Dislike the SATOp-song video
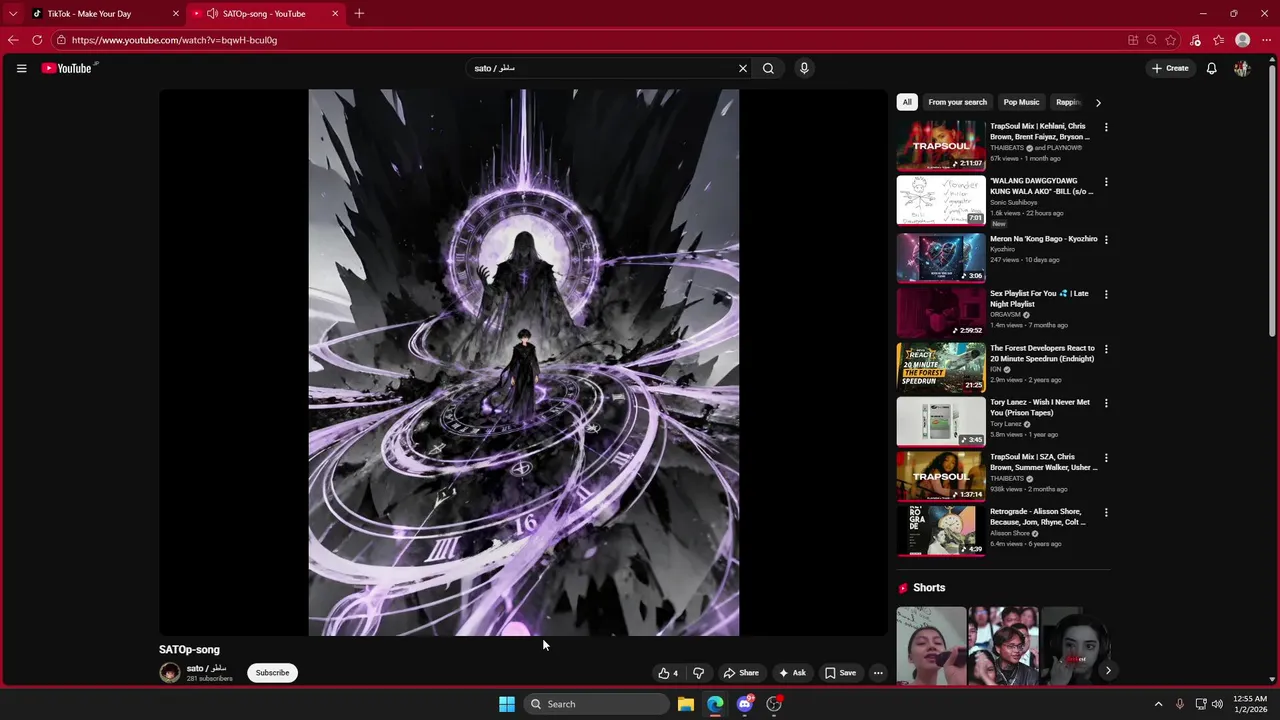The width and height of the screenshot is (1280, 720). point(699,673)
